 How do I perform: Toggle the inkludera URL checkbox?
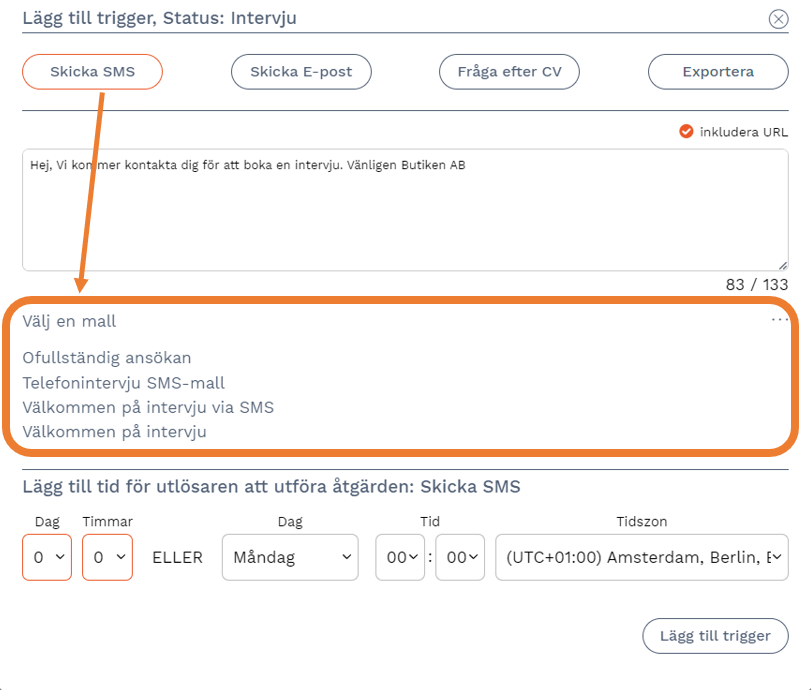click(686, 131)
